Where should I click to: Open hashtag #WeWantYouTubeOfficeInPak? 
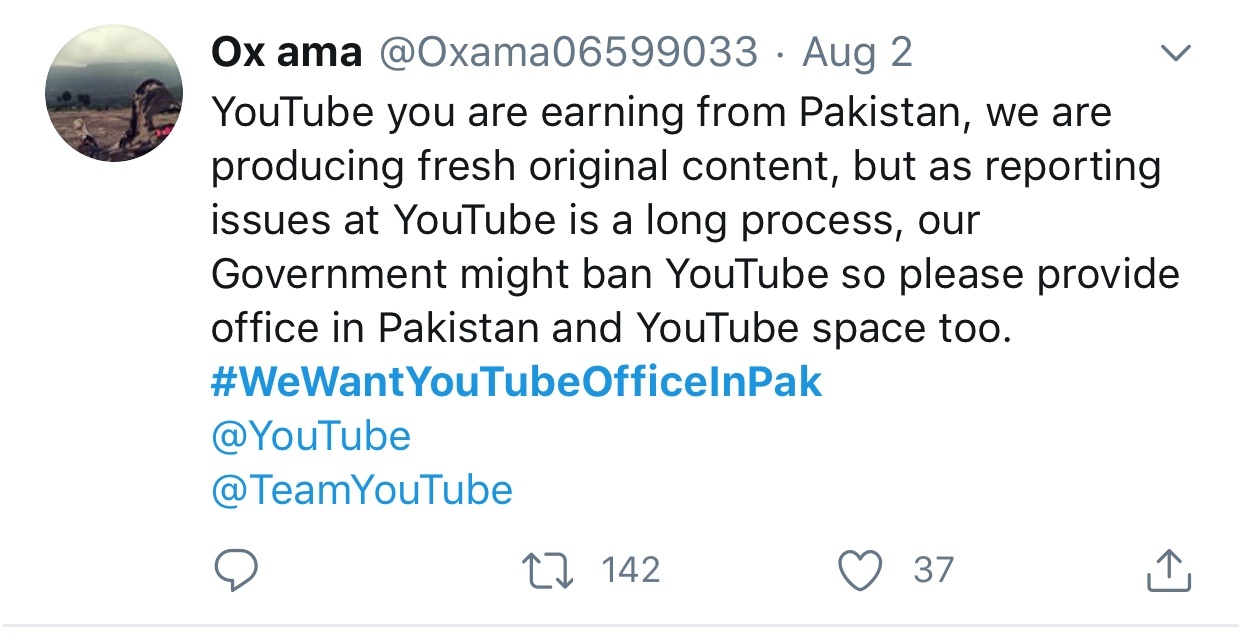pos(516,382)
